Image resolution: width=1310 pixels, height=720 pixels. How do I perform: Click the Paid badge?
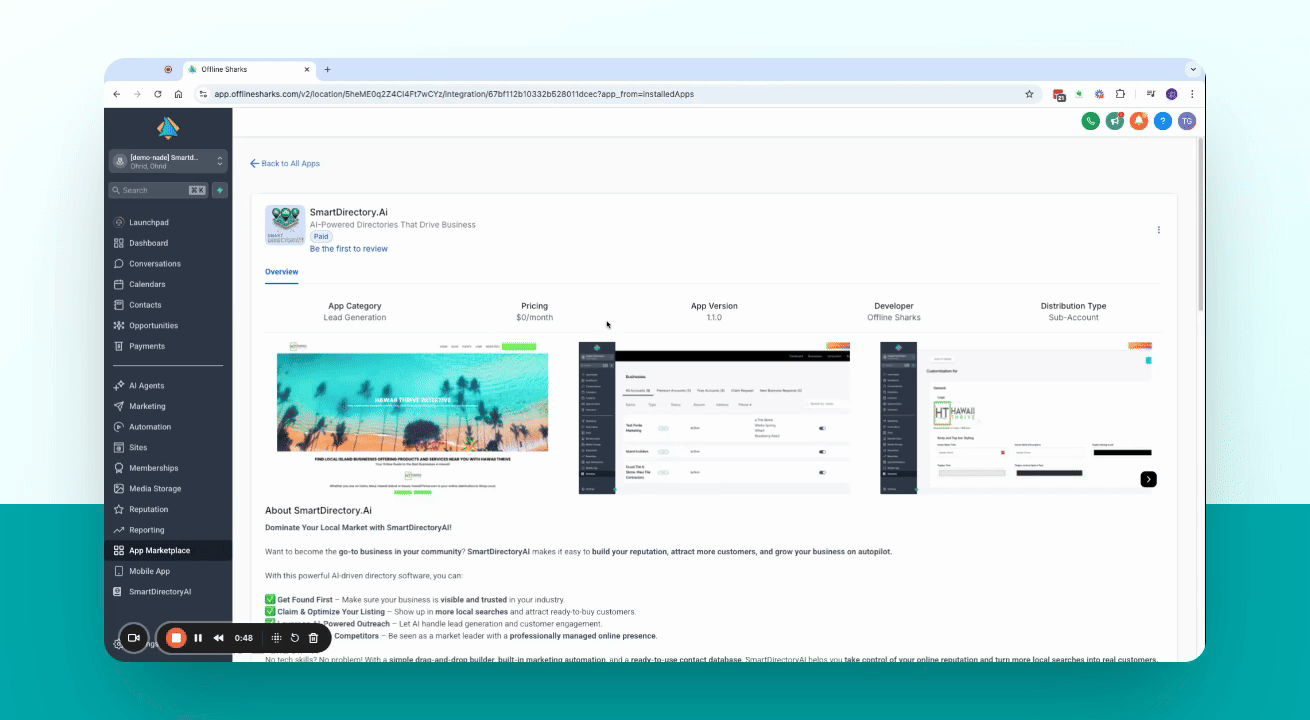tap(320, 237)
